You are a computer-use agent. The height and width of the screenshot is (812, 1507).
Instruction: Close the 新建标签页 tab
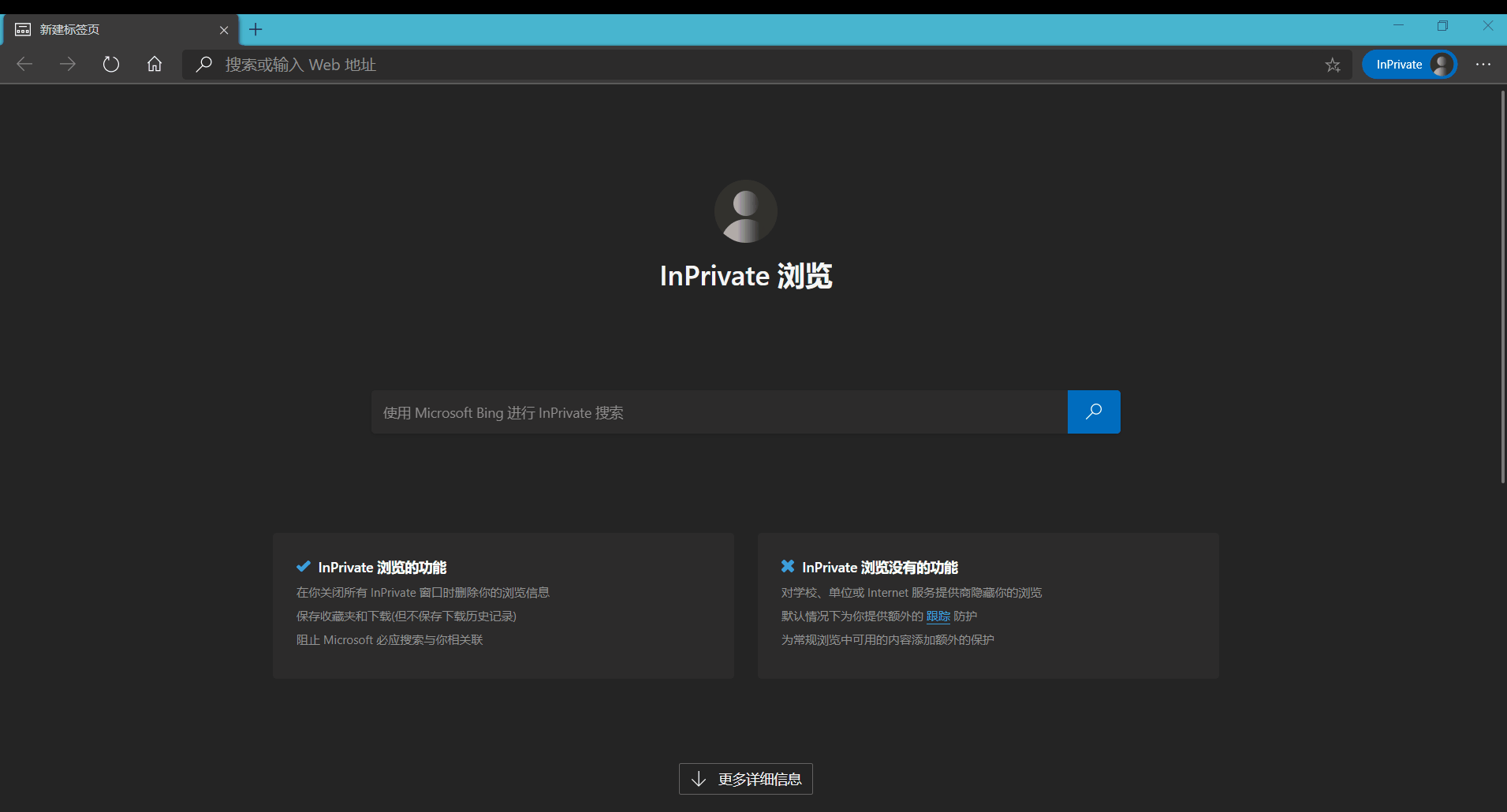point(224,30)
